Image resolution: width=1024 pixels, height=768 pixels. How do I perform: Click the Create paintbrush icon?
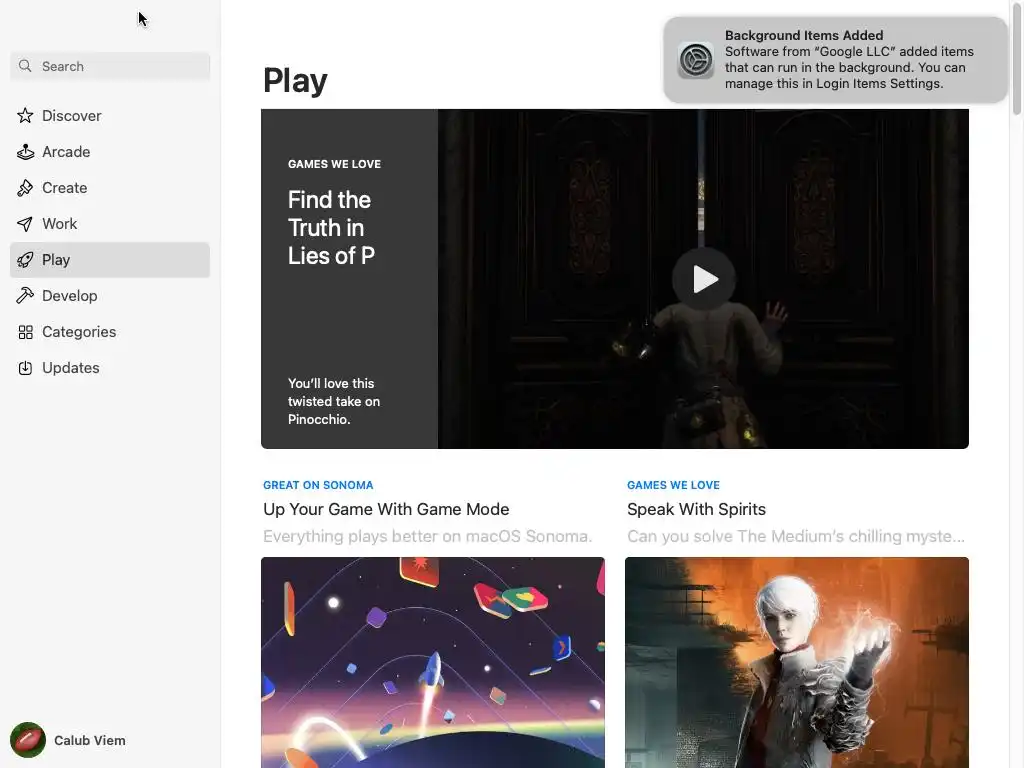[25, 188]
